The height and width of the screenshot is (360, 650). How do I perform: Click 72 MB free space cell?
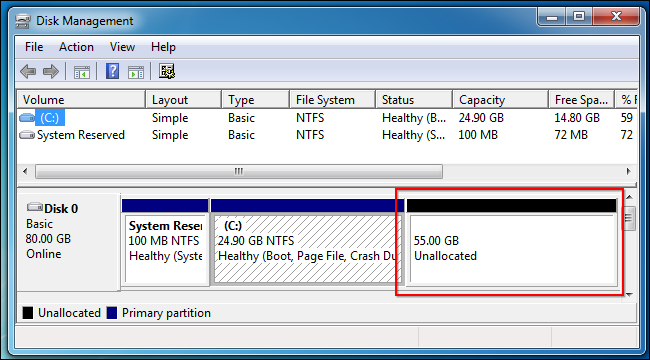pos(571,135)
